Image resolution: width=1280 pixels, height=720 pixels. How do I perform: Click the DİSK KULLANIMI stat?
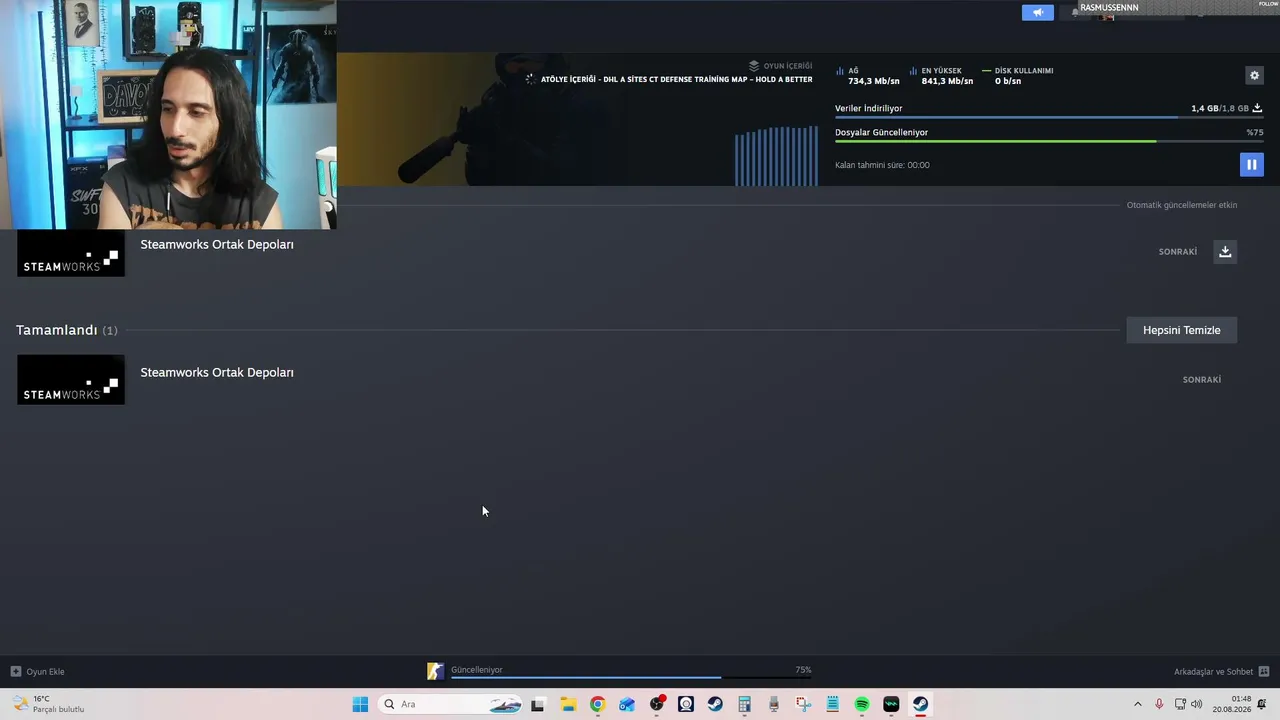point(1018,76)
